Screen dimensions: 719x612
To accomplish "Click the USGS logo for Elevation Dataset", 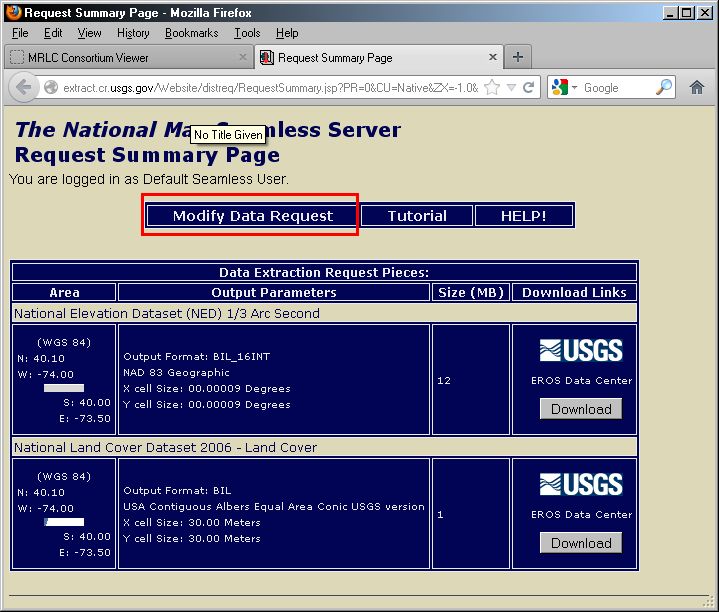I will point(581,350).
